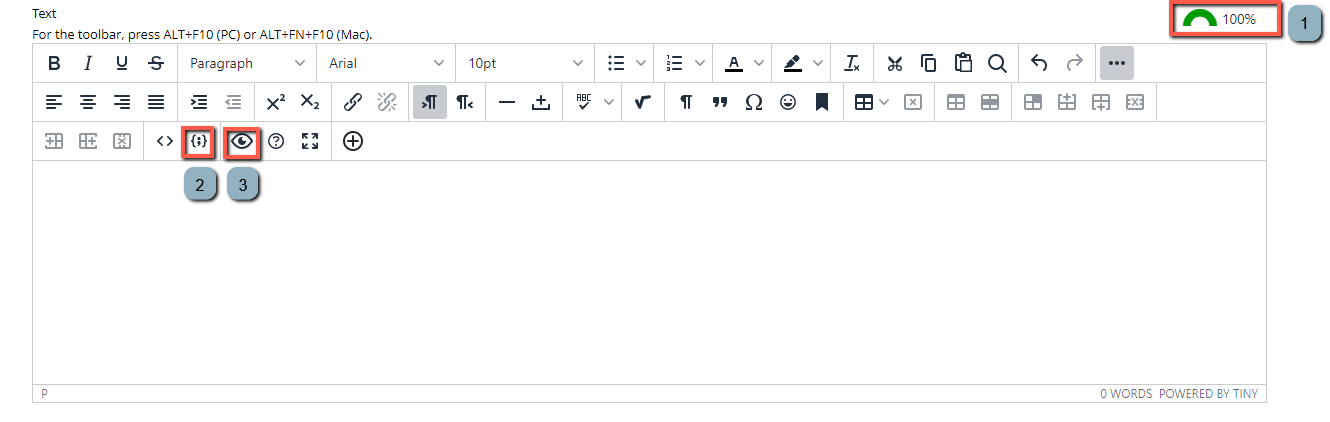
Task: Expand the text color picker arrow
Action: point(761,63)
